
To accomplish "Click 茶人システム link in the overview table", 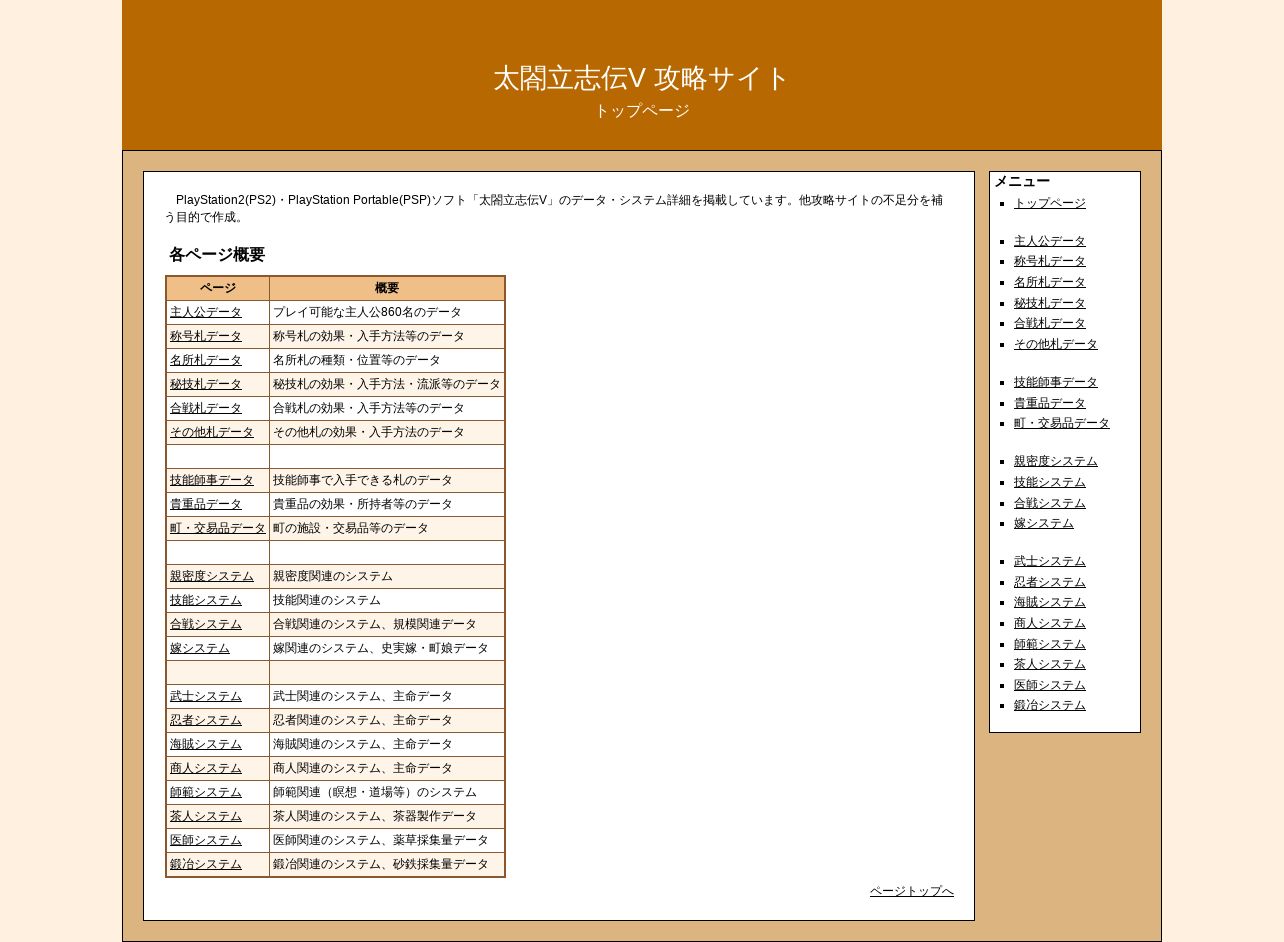I will [x=205, y=816].
